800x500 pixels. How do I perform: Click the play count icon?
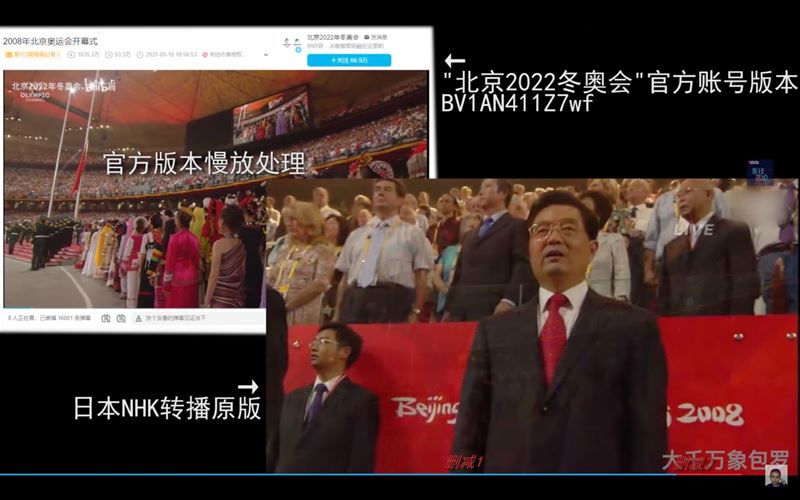[x=71, y=55]
